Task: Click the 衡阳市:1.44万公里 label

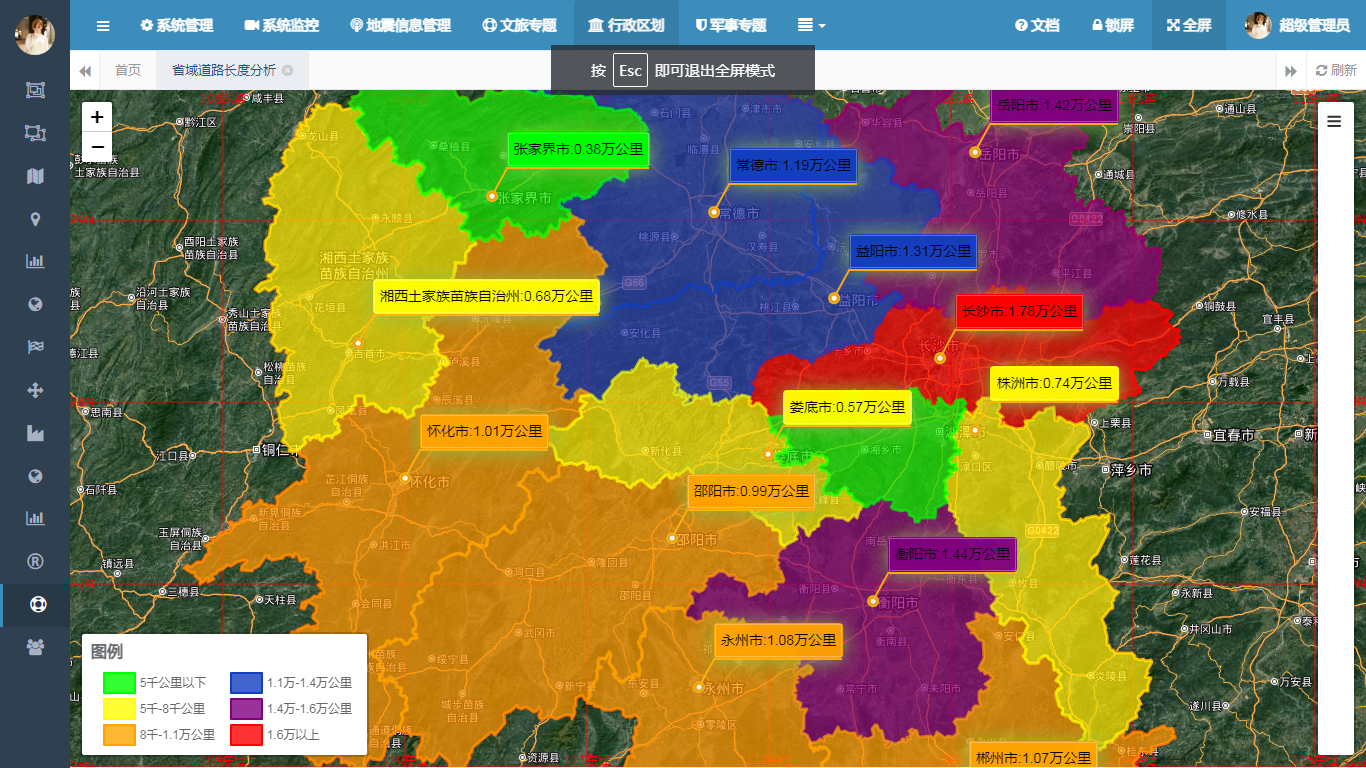Action: [x=952, y=554]
